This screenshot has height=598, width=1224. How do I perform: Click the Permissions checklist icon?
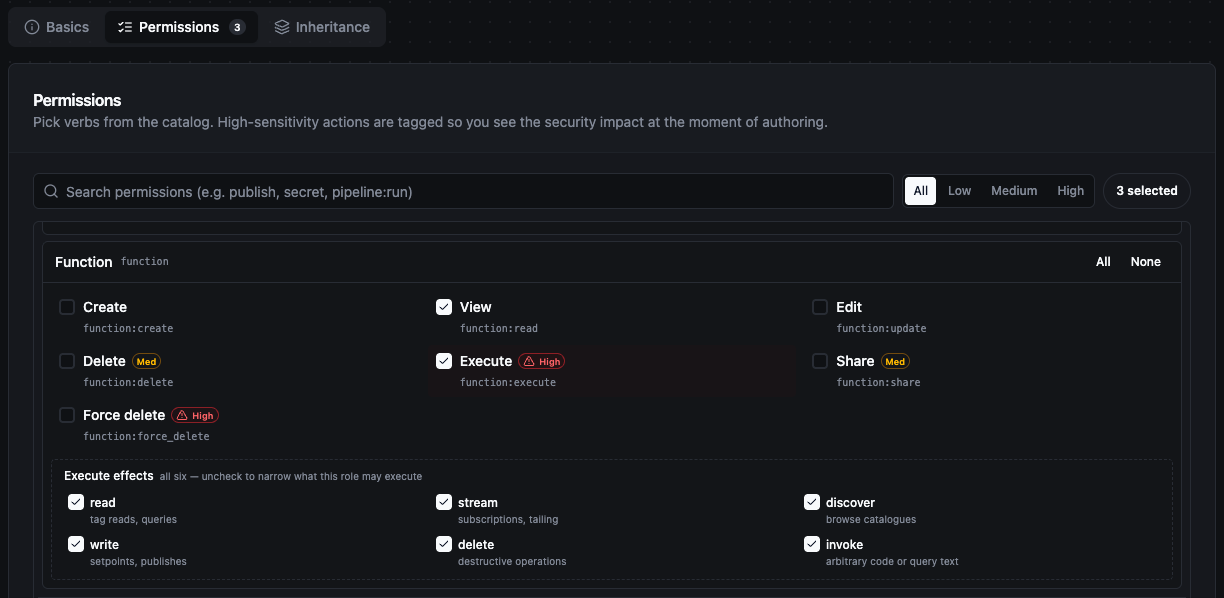[125, 27]
